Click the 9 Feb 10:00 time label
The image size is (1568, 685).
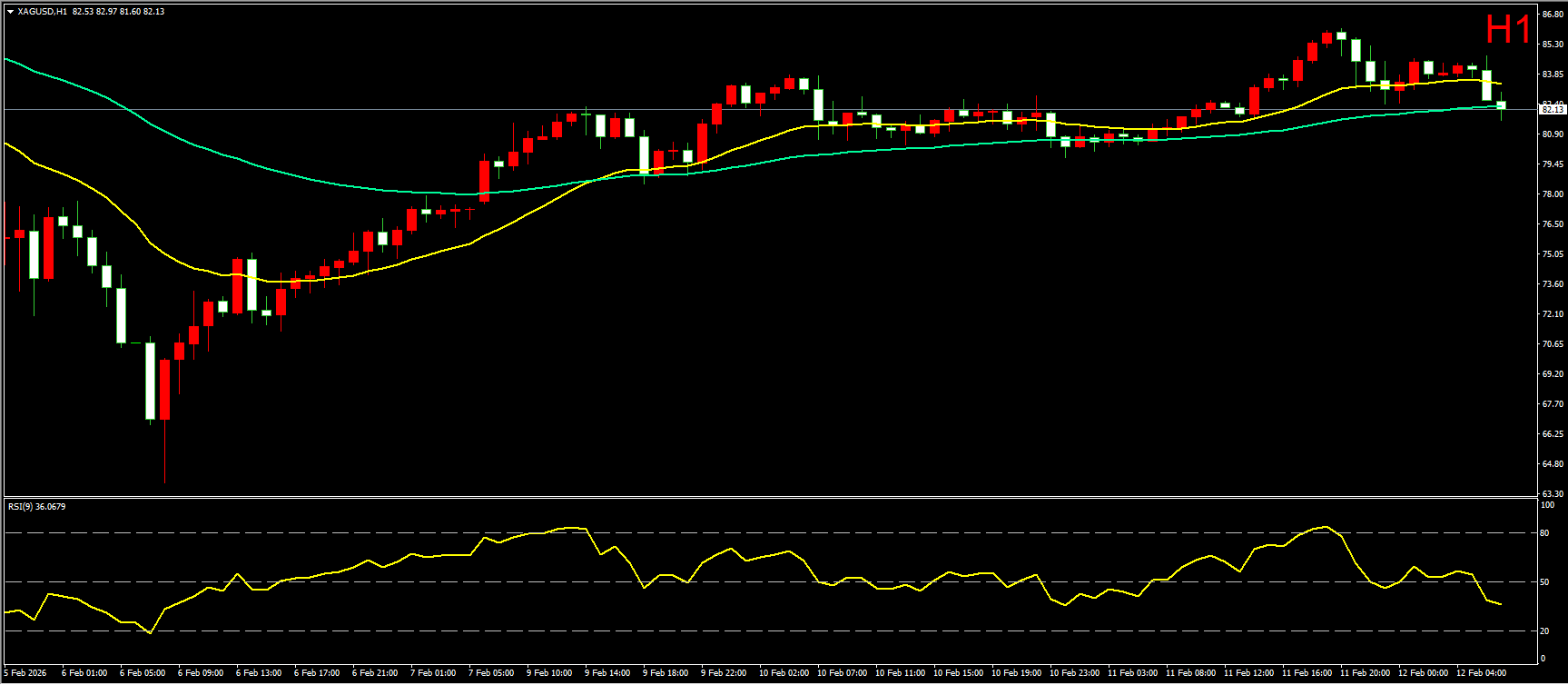549,673
